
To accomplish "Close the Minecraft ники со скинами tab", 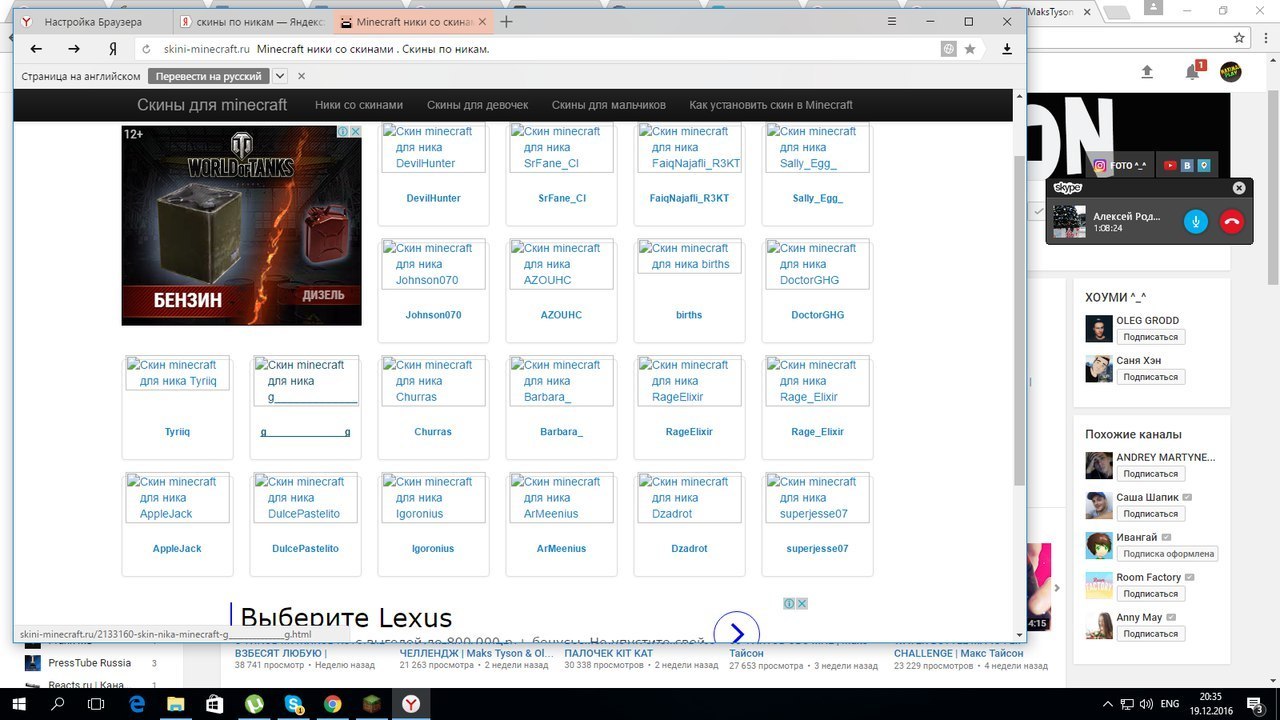I will (482, 21).
